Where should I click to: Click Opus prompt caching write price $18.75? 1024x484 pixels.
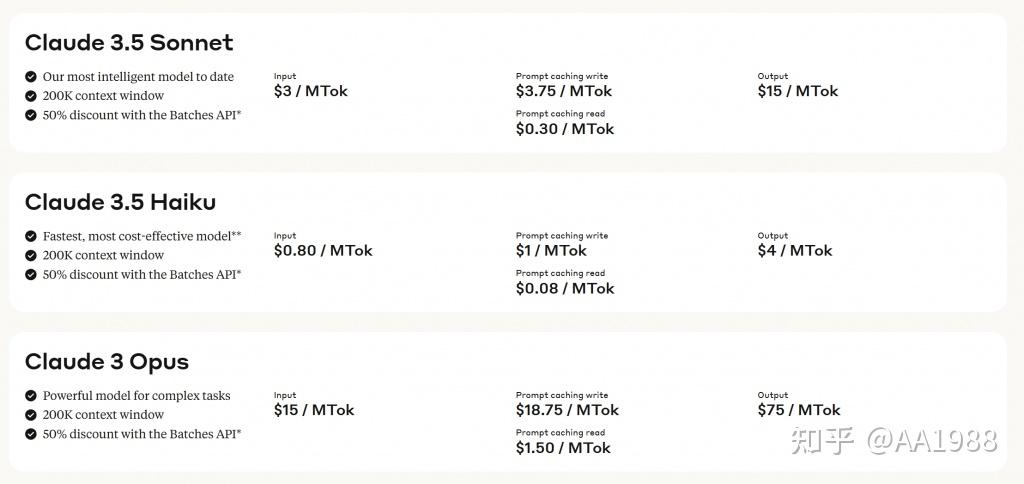[x=567, y=410]
